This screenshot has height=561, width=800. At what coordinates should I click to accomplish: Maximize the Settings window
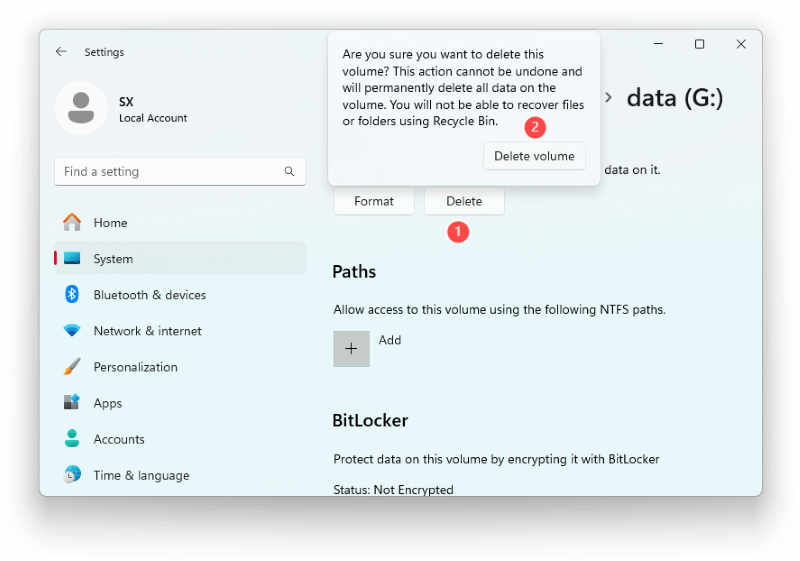coord(699,44)
